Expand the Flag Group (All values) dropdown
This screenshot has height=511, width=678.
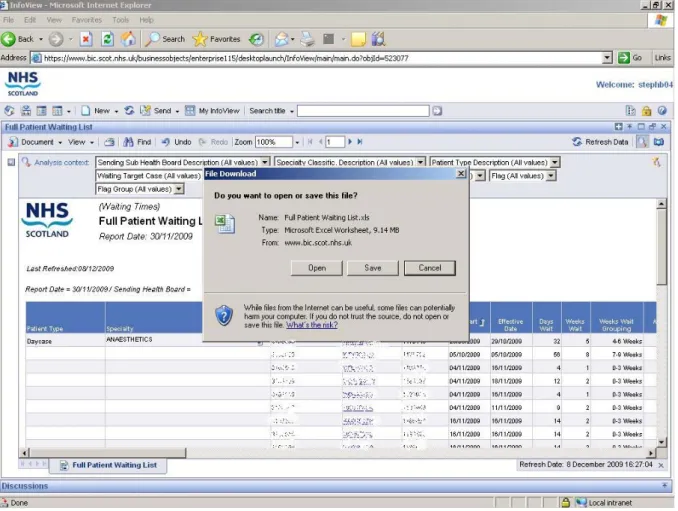[179, 189]
